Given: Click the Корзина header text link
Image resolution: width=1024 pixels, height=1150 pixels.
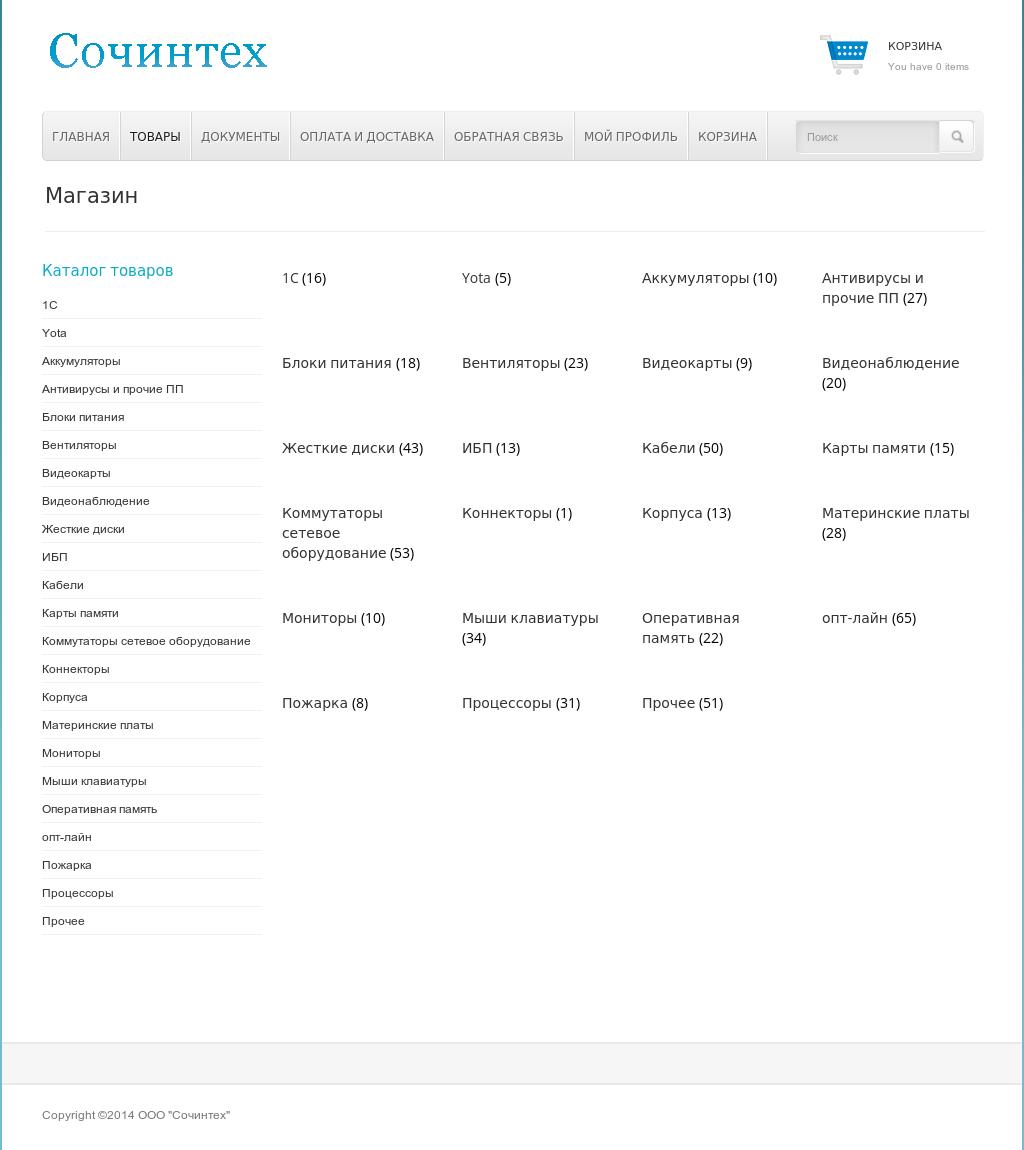Looking at the screenshot, I should click(x=914, y=46).
